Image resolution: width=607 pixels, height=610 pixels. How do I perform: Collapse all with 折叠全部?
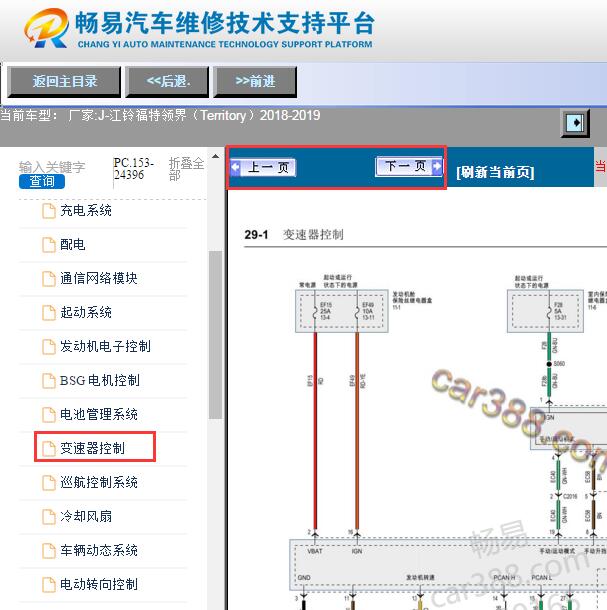(186, 168)
